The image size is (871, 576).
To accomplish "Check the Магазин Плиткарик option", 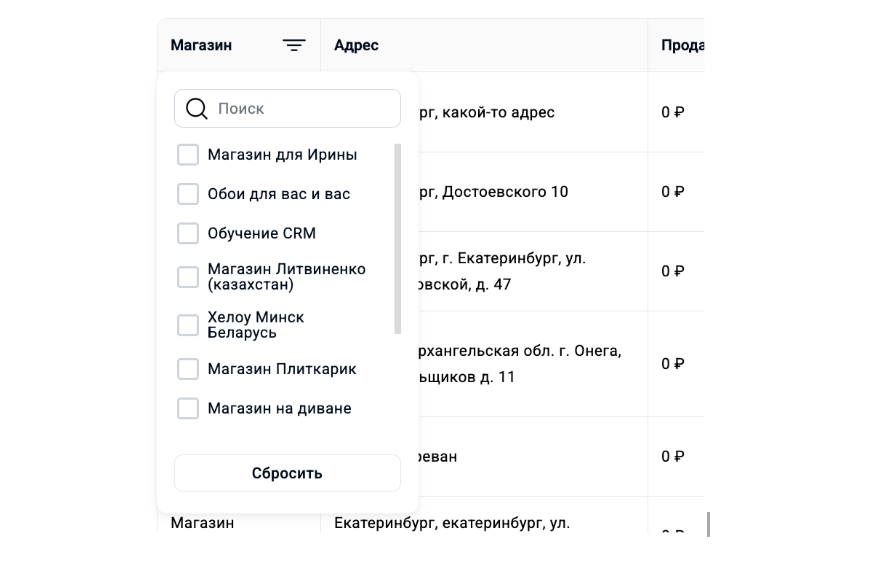I will point(188,369).
